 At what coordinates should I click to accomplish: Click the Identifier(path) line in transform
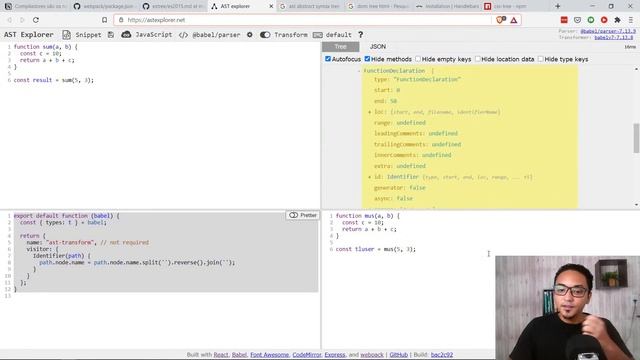[62, 256]
